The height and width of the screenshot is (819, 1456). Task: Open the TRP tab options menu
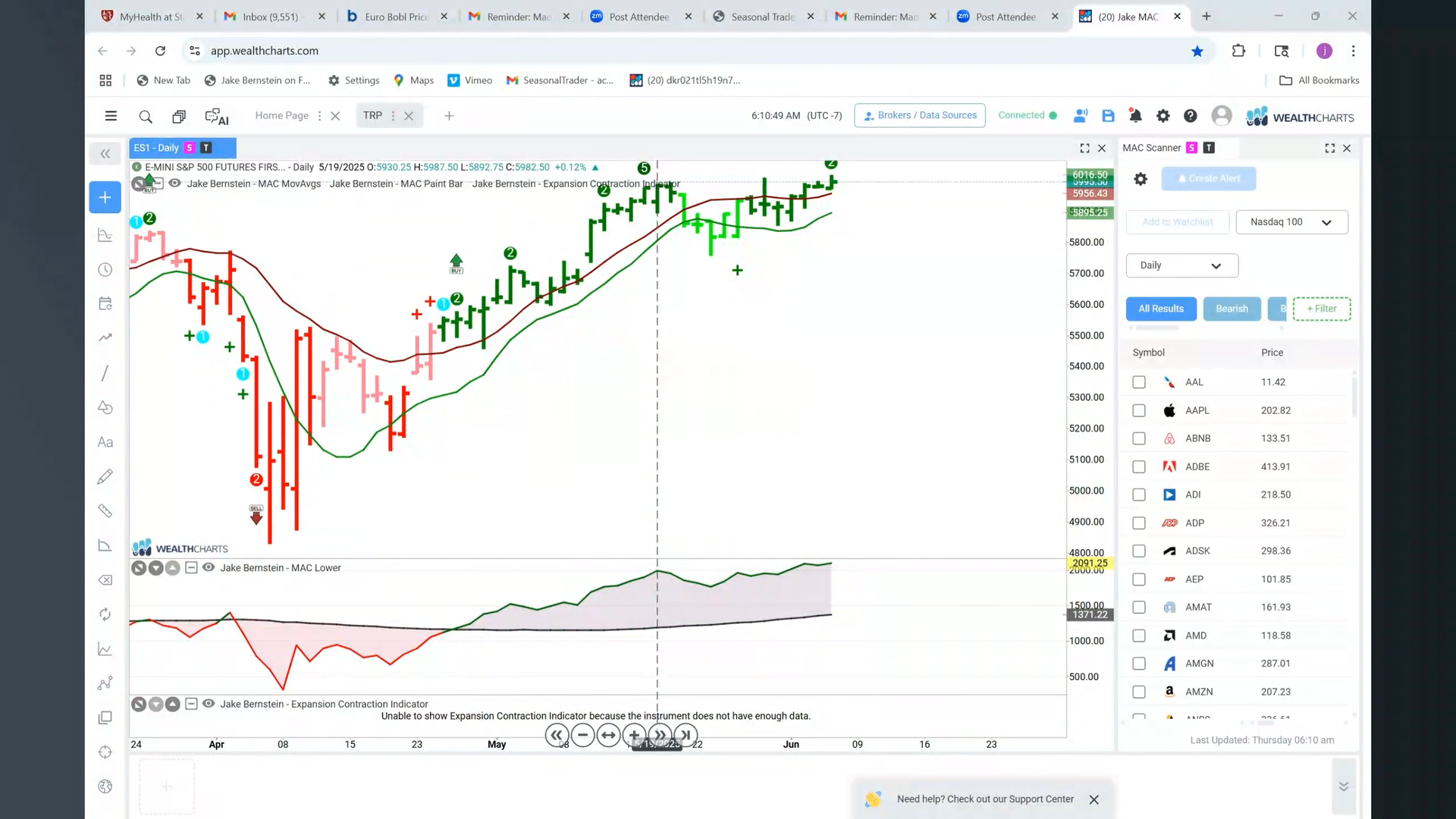pyautogui.click(x=393, y=116)
